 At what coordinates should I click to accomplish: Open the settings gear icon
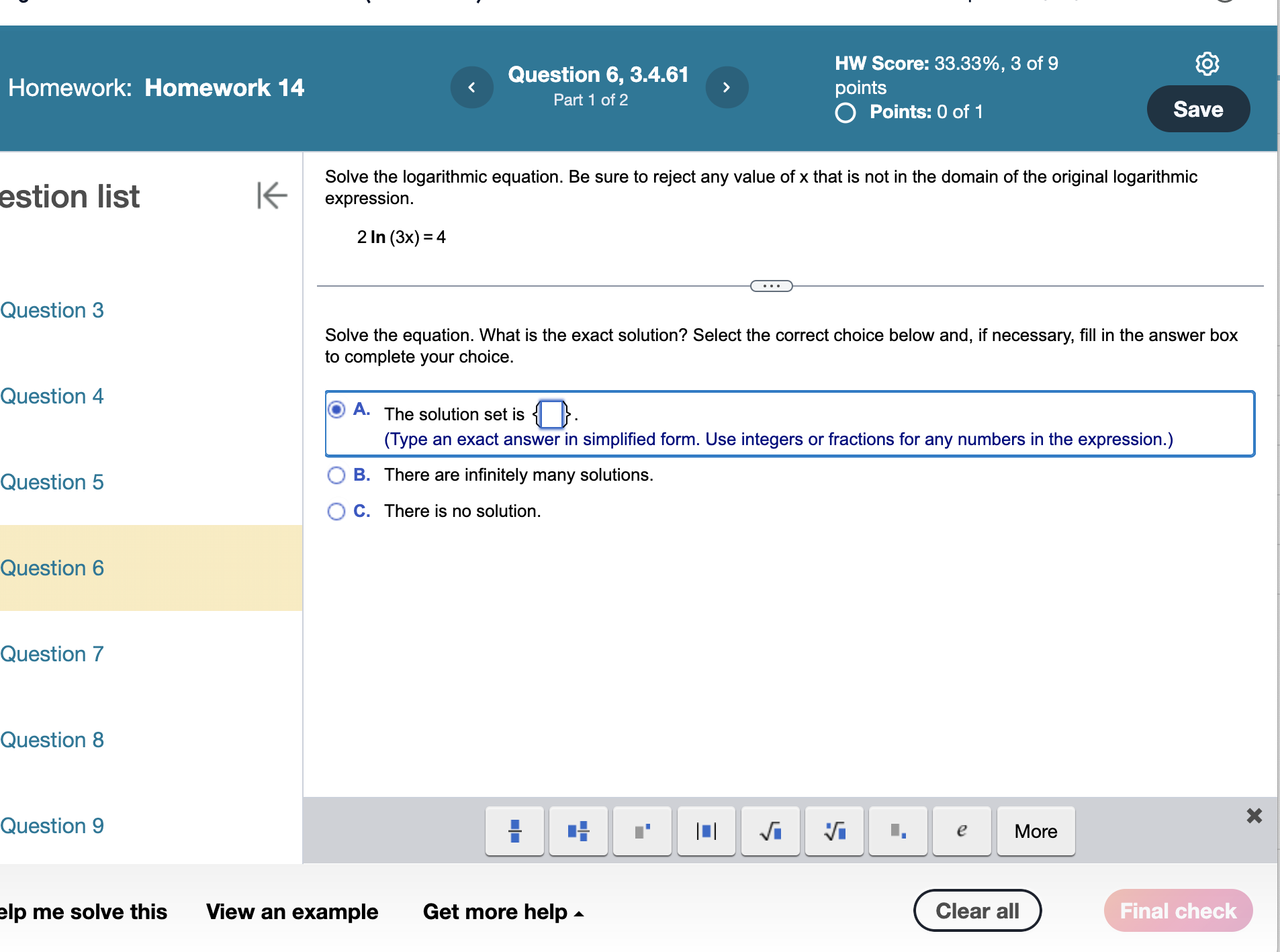tap(1207, 63)
